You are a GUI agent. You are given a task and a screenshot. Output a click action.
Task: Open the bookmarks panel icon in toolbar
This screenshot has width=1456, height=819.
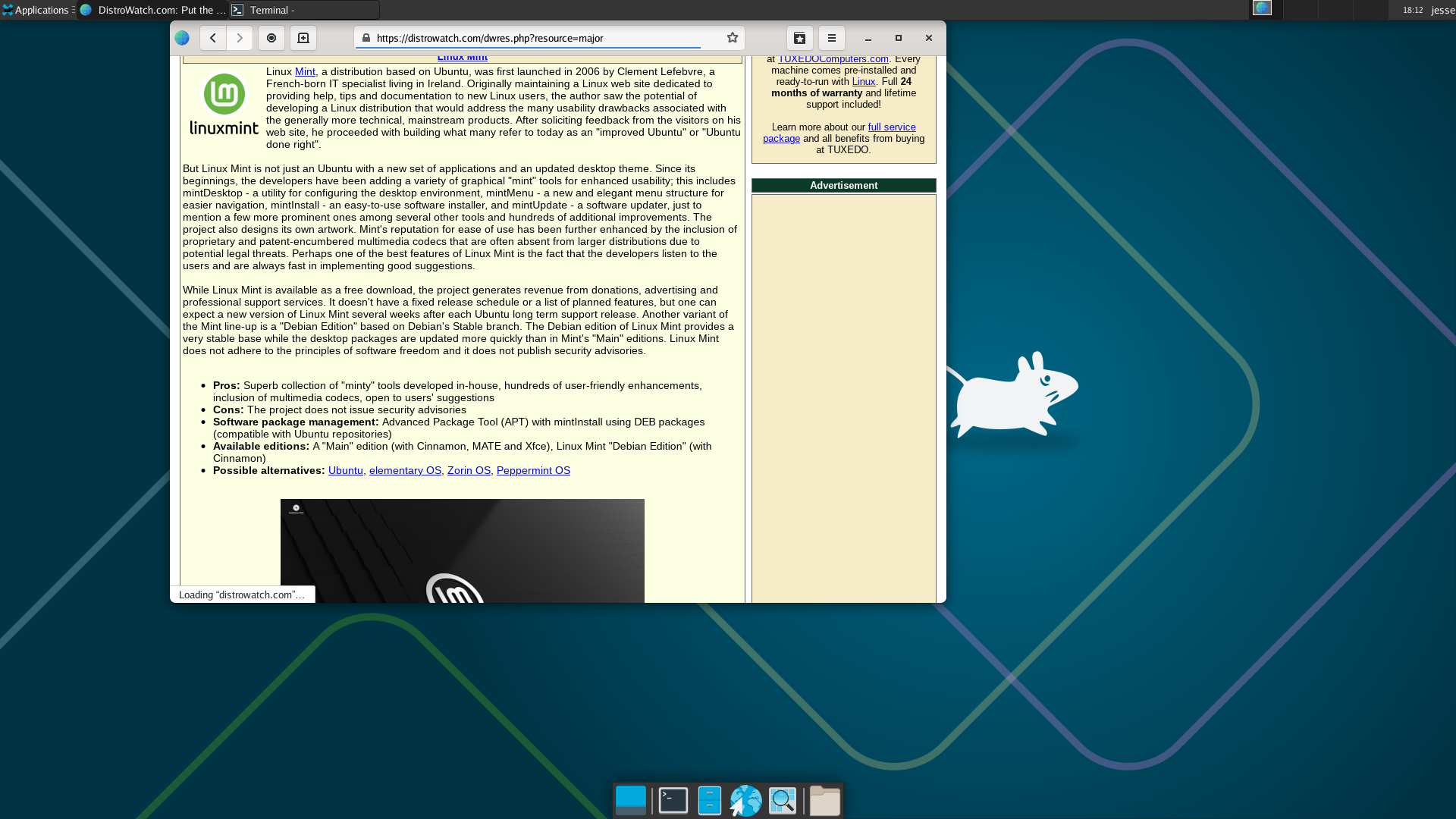coord(800,38)
